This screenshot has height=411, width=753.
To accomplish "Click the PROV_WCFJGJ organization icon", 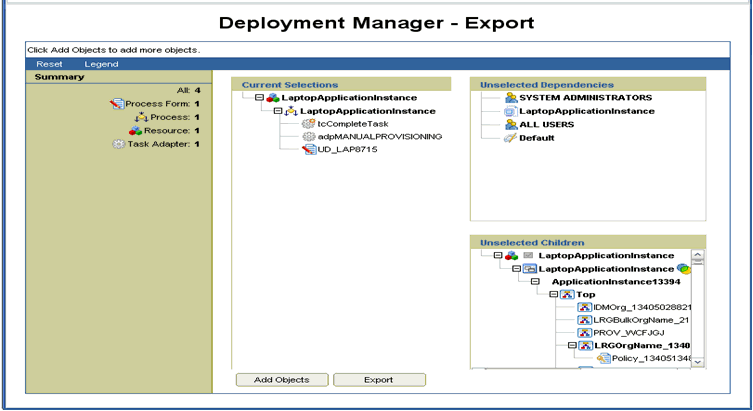I will [584, 333].
